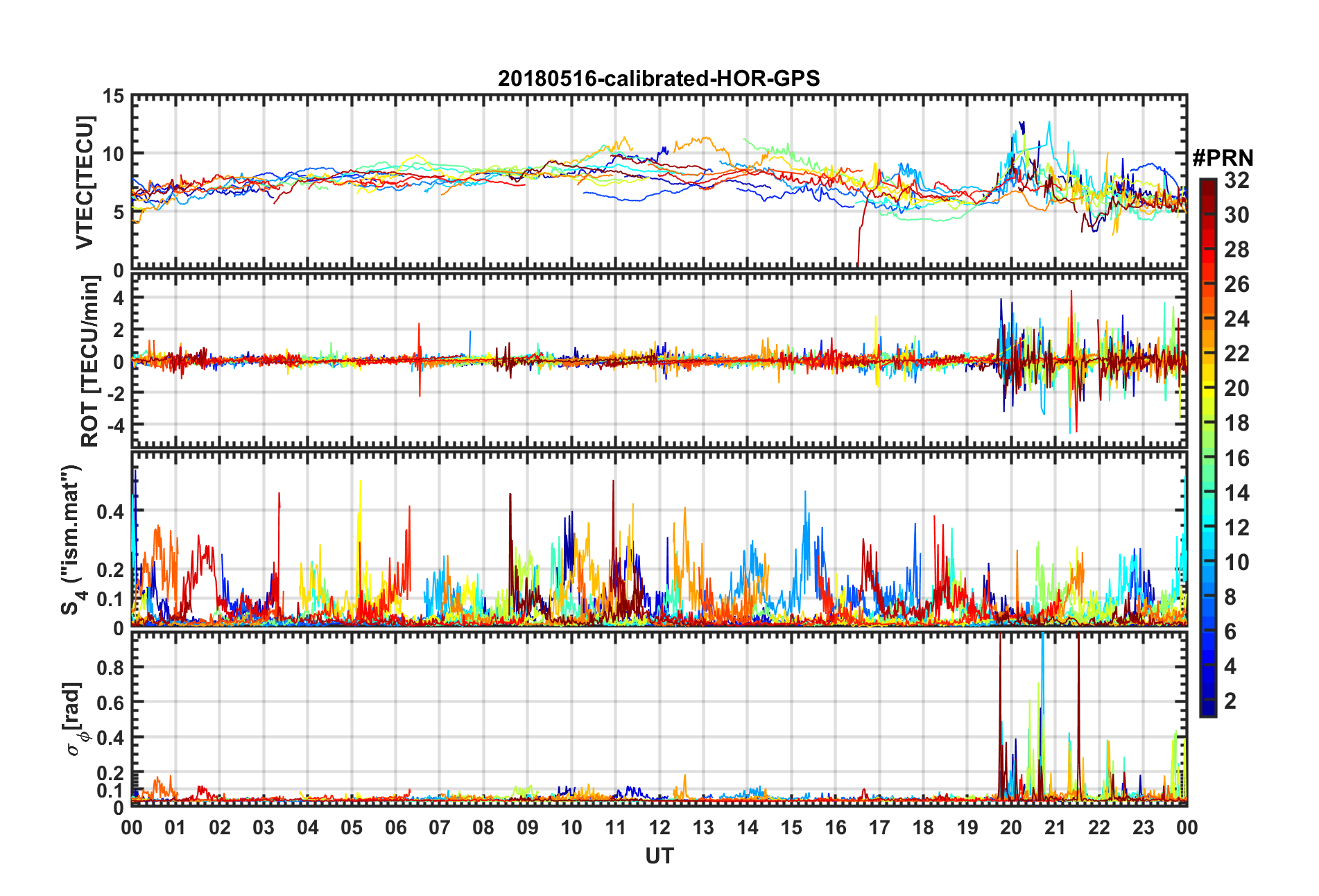Click the colorbar tick label 8
Viewport: 1319px width, 896px height.
(x=1230, y=597)
